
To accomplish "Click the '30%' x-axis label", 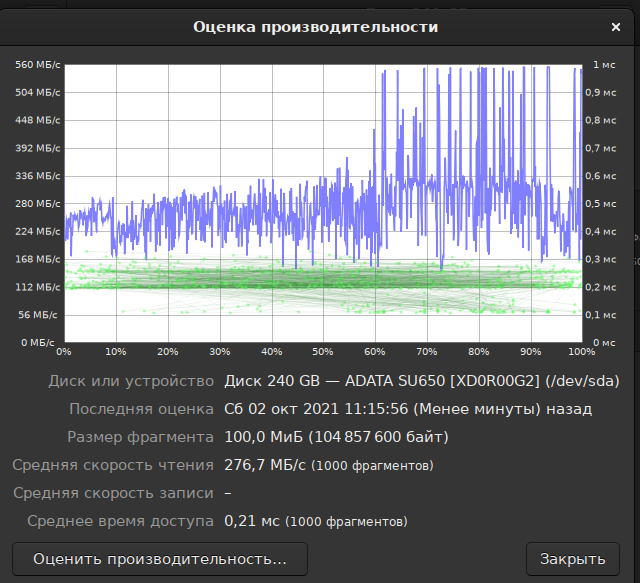I will tap(220, 352).
